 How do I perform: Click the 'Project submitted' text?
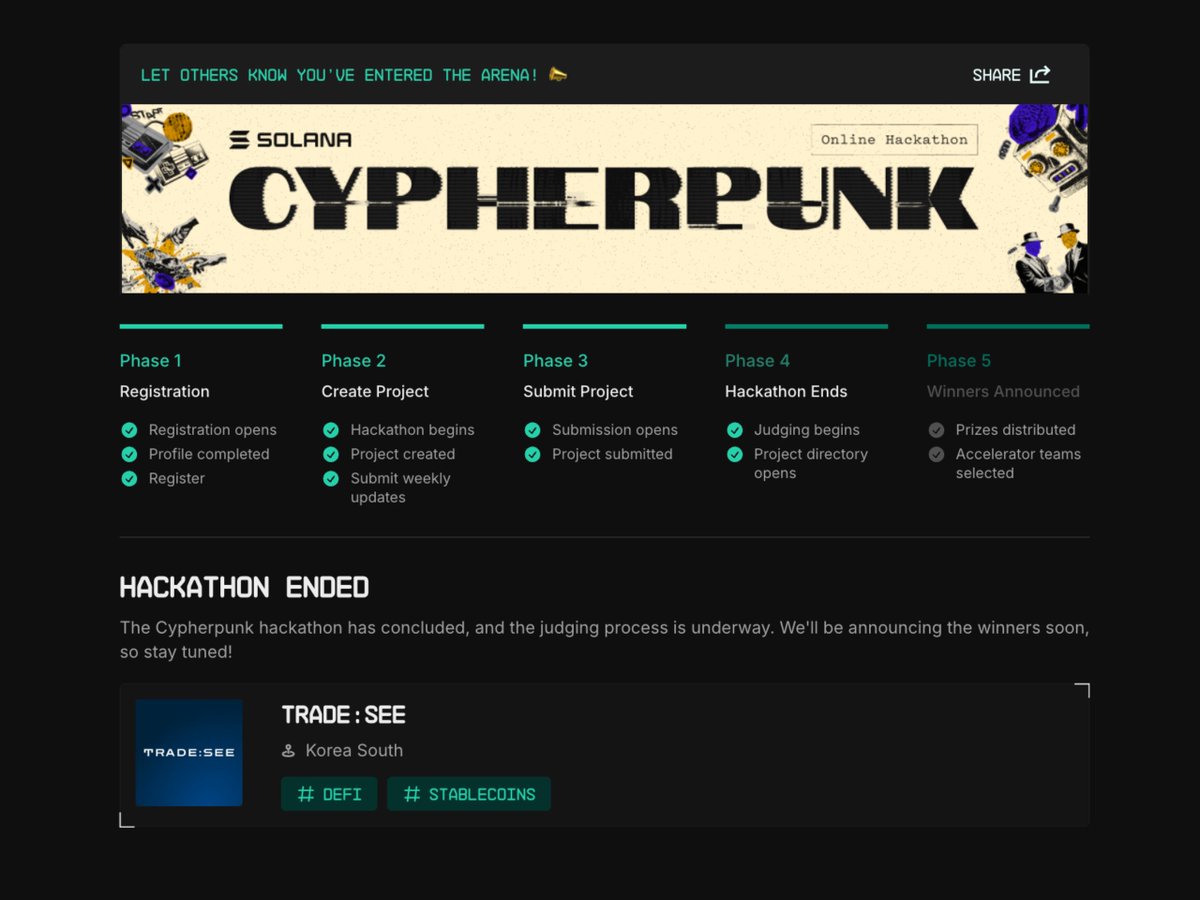(612, 454)
